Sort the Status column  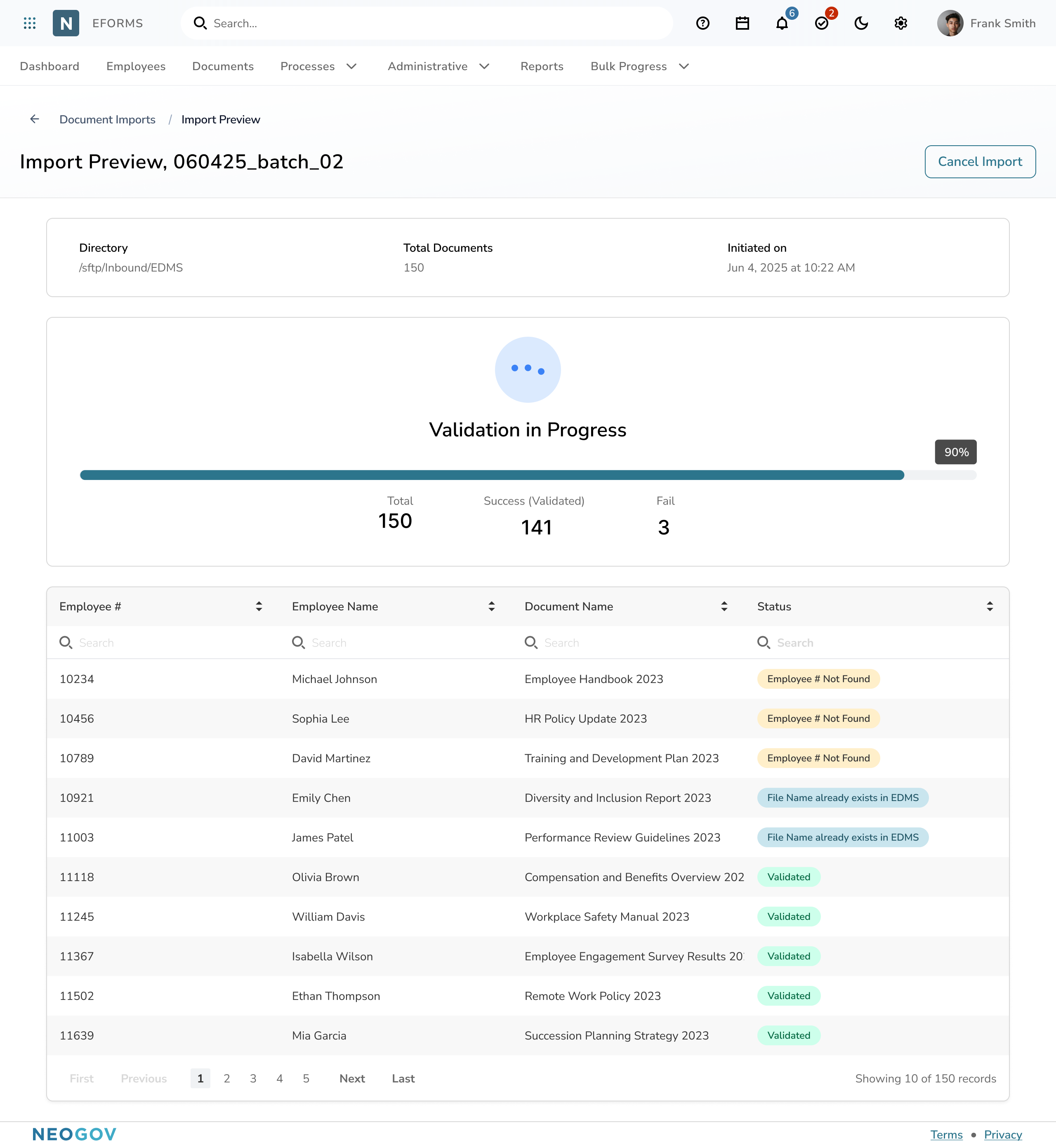(x=990, y=606)
